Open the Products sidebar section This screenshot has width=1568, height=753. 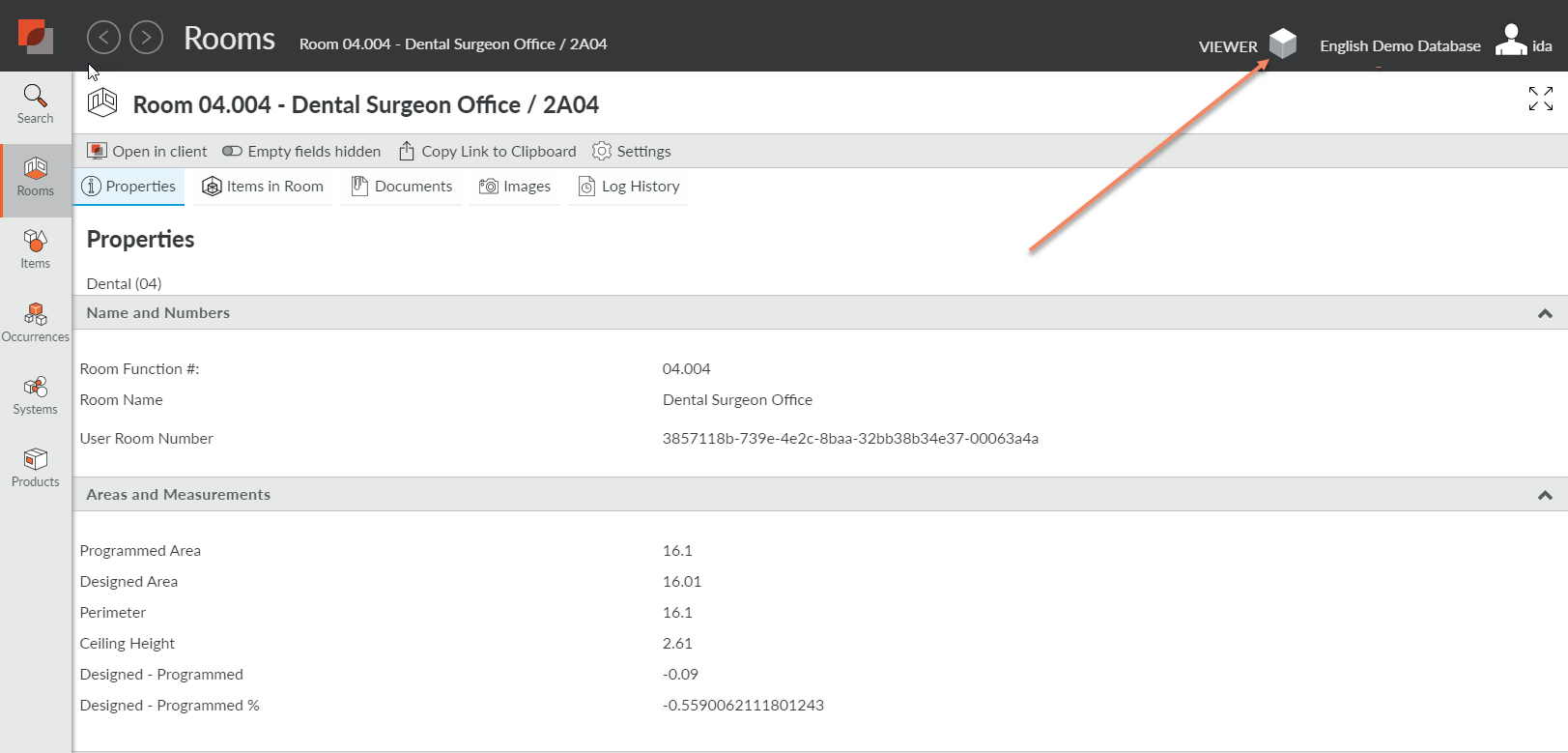(36, 468)
